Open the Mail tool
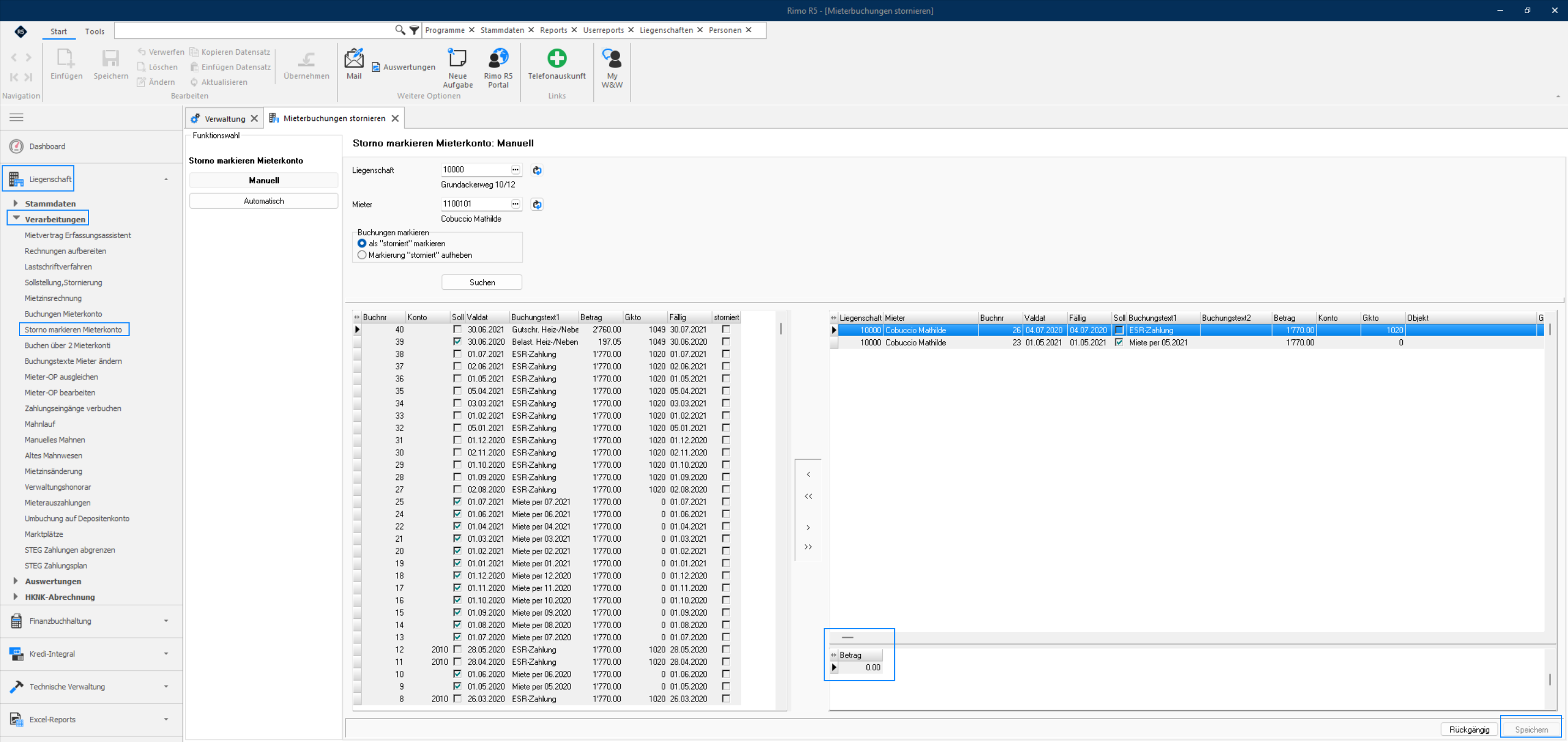Image resolution: width=1568 pixels, height=742 pixels. (x=354, y=63)
